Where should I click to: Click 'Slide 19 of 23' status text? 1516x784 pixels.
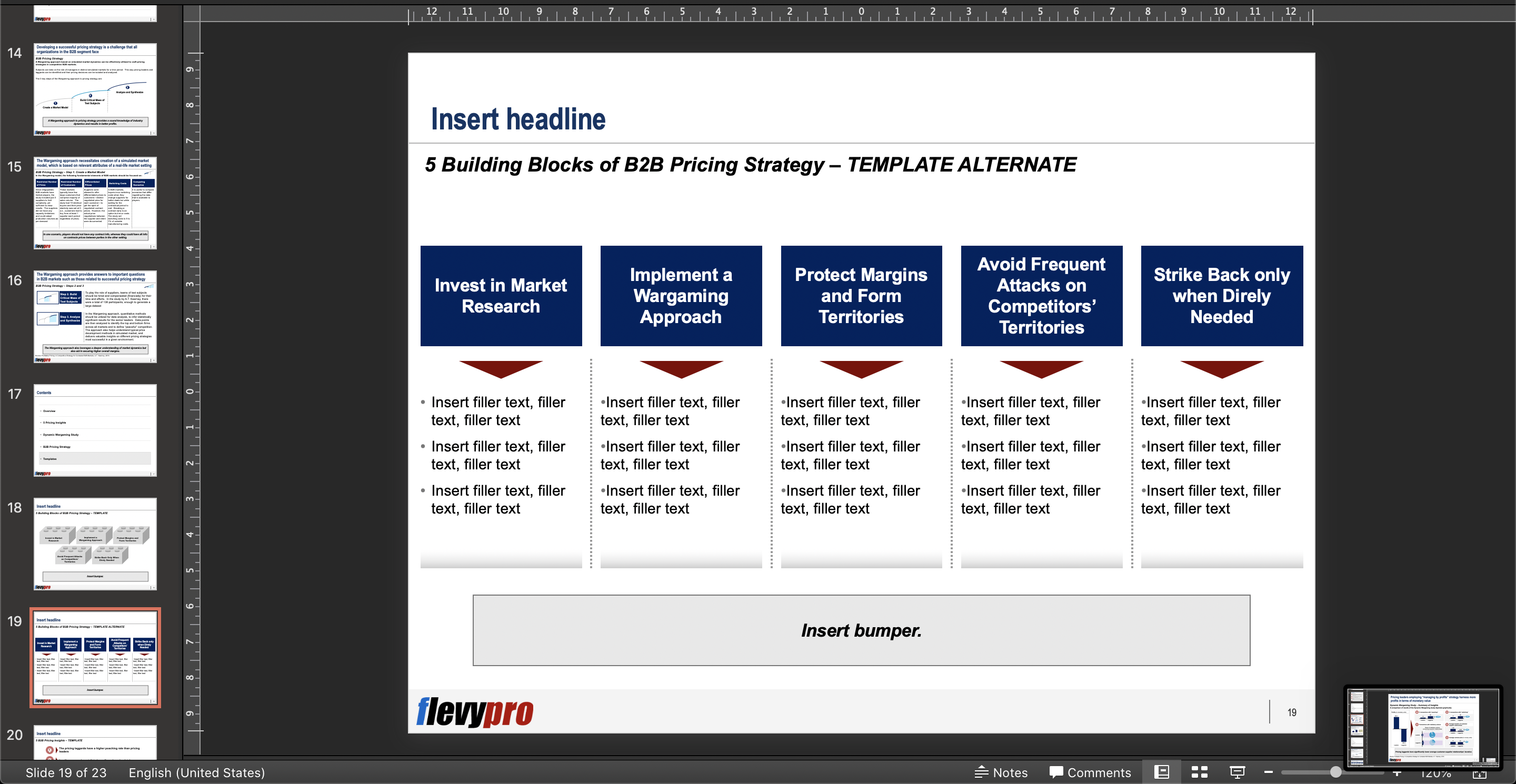66,772
